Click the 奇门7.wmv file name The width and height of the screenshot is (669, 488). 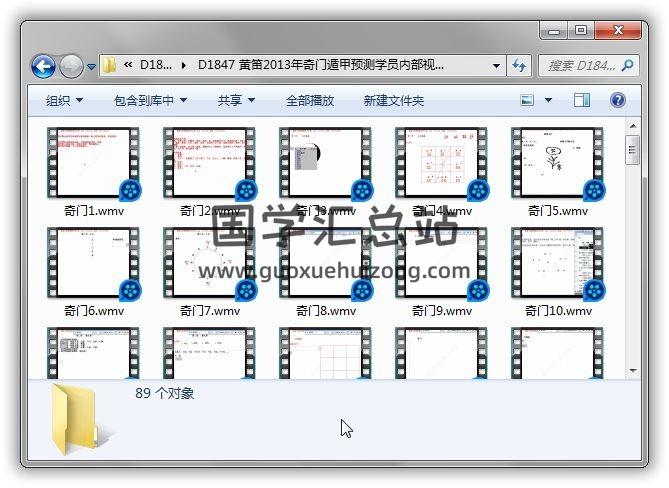[210, 311]
